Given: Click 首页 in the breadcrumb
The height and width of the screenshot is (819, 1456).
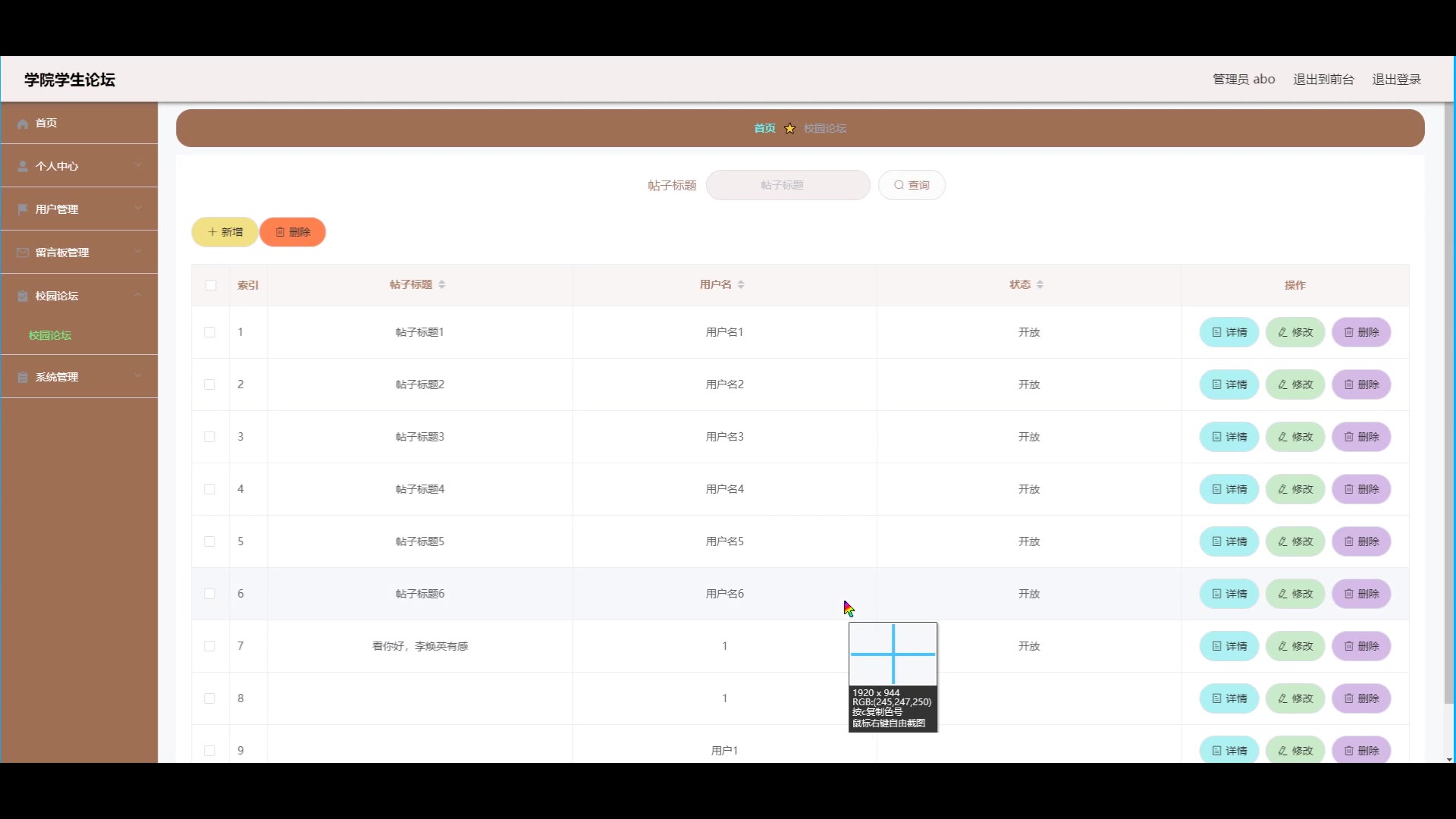Looking at the screenshot, I should click(x=764, y=128).
